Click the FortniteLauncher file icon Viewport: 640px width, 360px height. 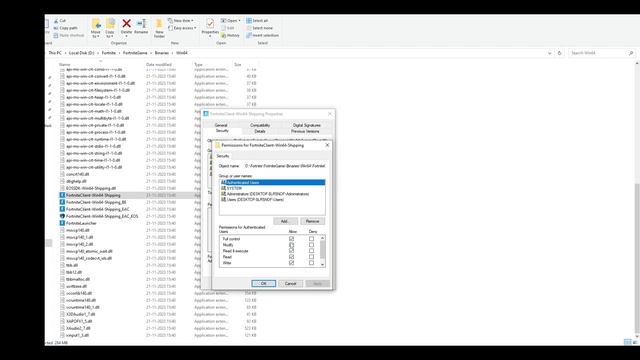[x=62, y=223]
